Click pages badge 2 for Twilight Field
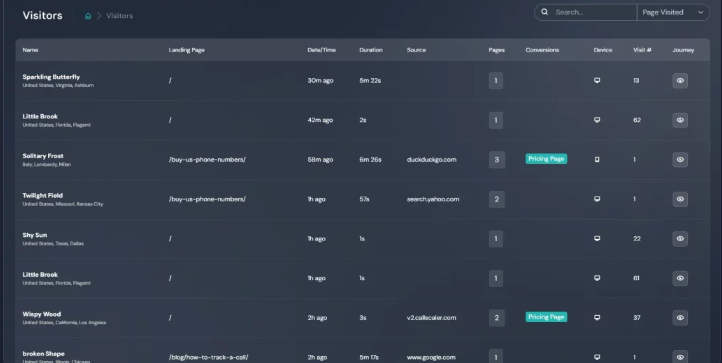Image resolution: width=722 pixels, height=363 pixels. (x=496, y=199)
